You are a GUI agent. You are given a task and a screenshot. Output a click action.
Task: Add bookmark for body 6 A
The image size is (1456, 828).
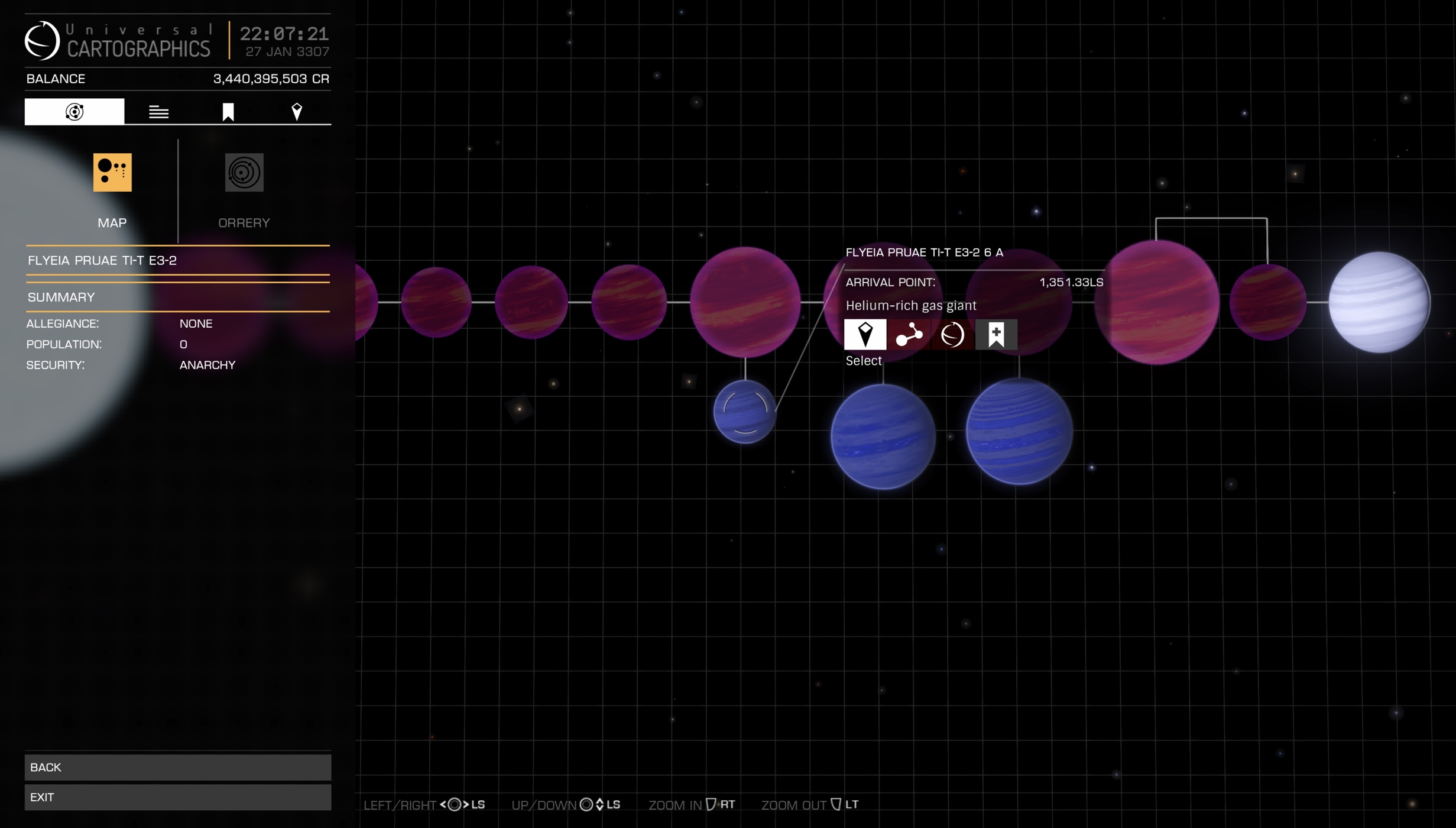(996, 334)
